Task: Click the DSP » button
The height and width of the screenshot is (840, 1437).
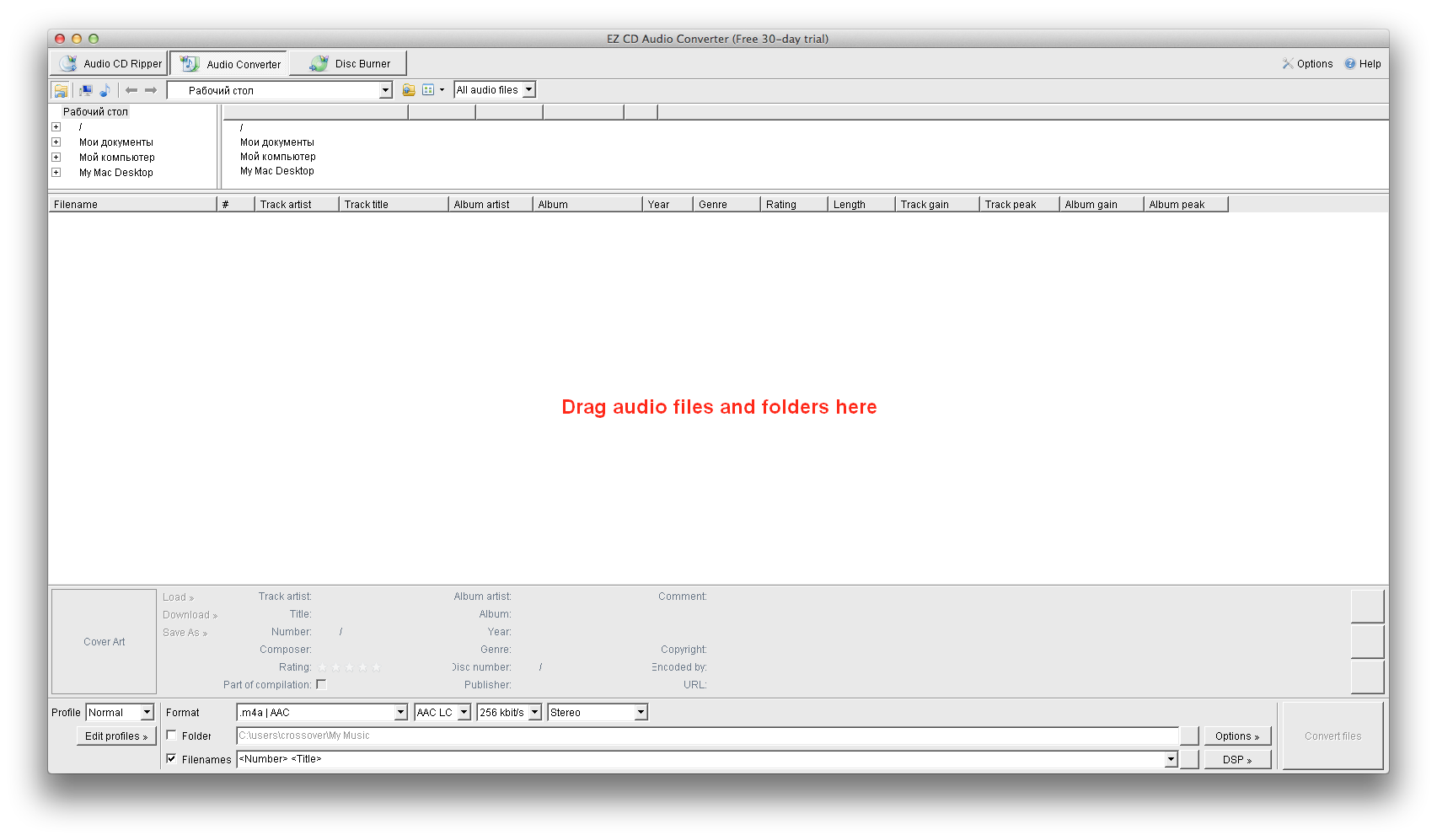Action: (1237, 760)
